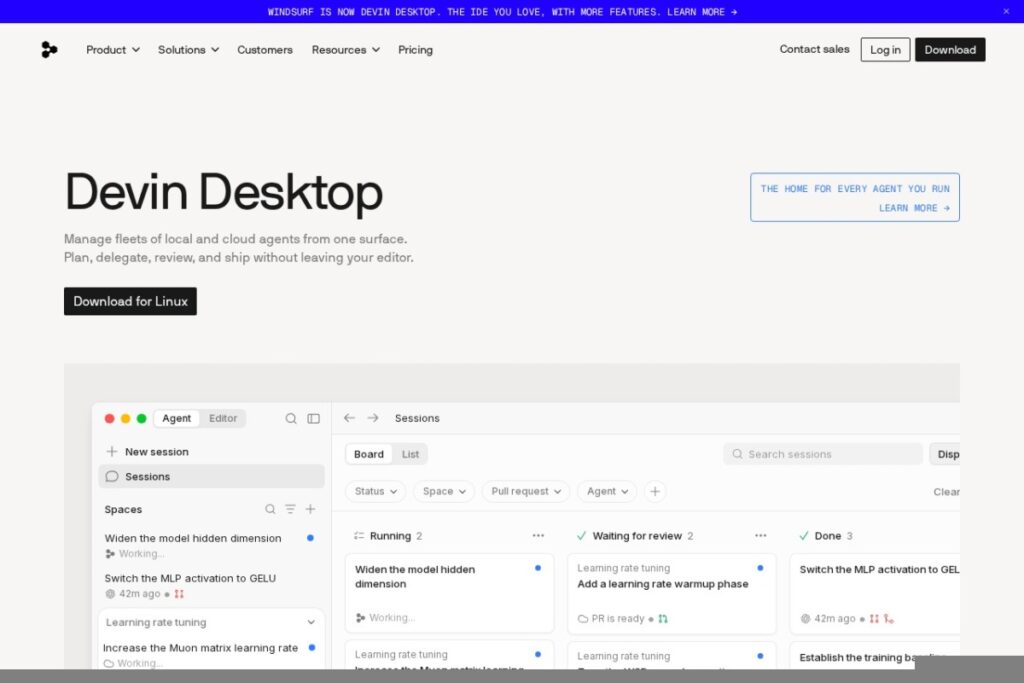Open the Agent filter dropdown

[x=607, y=491]
